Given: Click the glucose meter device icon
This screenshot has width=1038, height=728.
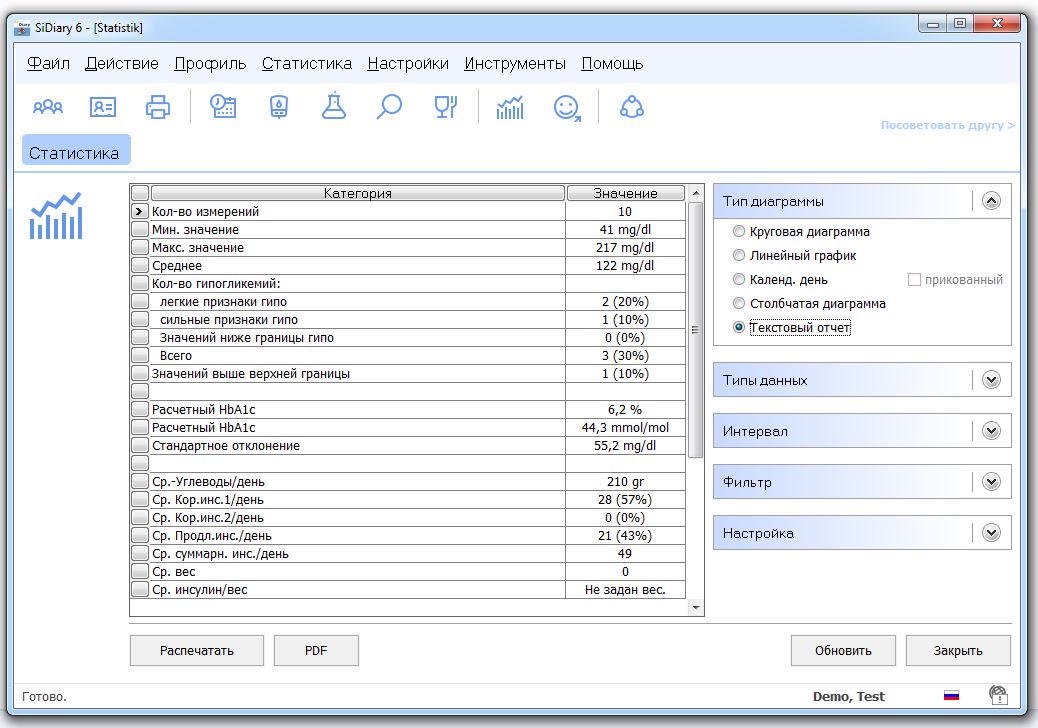Looking at the screenshot, I should tap(279, 107).
